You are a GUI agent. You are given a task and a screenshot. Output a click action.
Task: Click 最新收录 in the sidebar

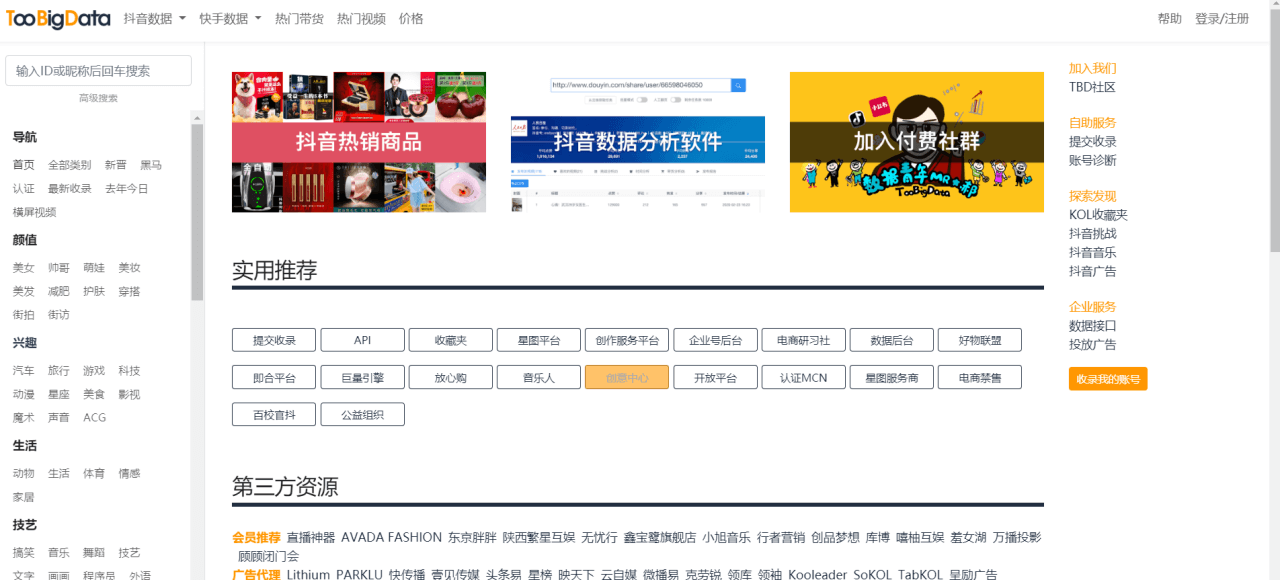point(70,188)
